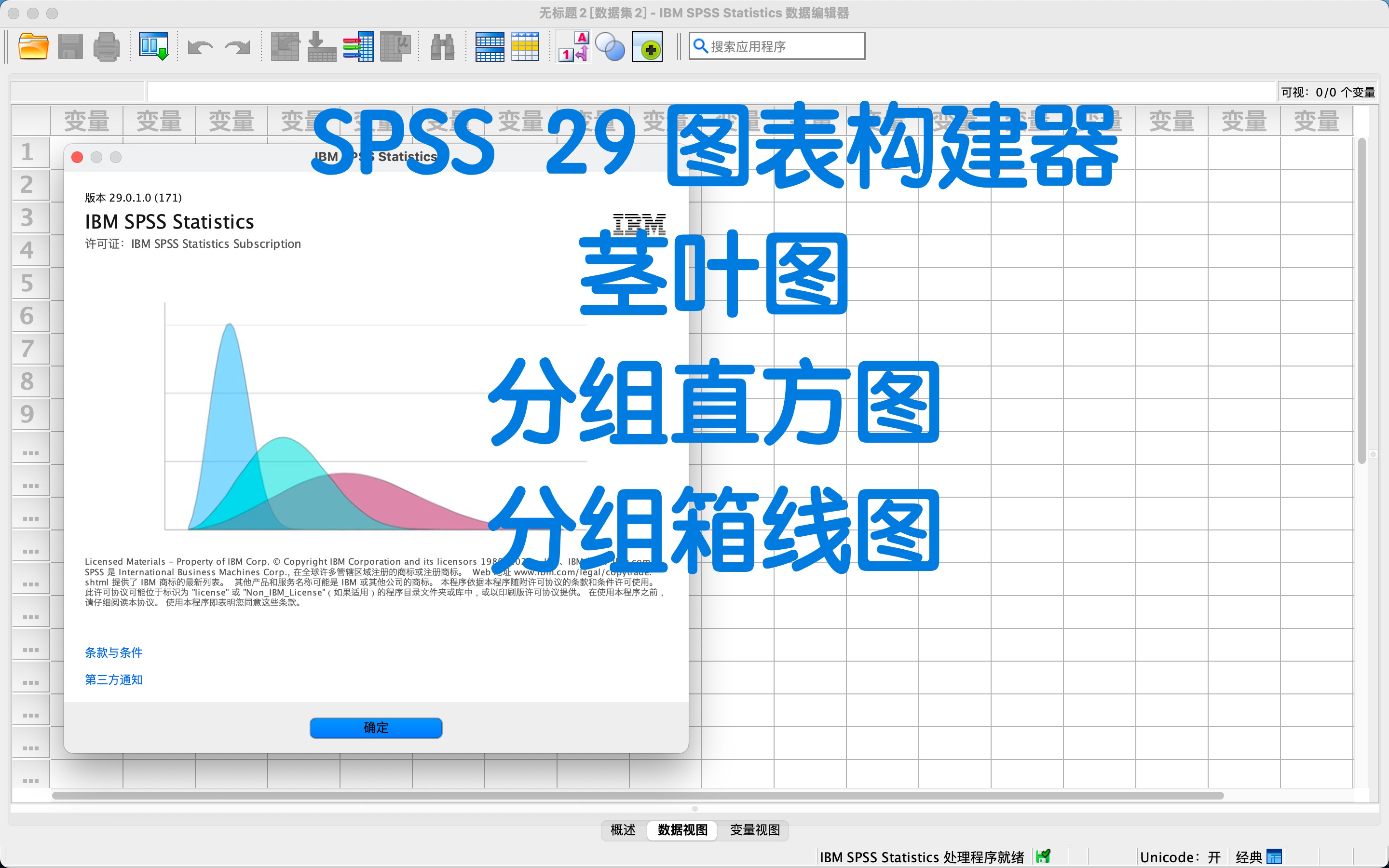Click the Unicode: 开 status entry
Screen dimensions: 1389x868
1180,857
